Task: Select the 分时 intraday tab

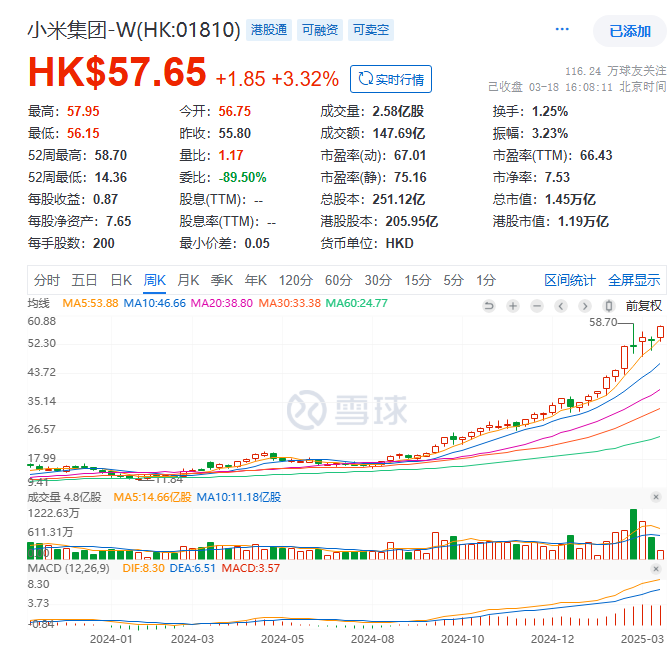Action: [47, 280]
